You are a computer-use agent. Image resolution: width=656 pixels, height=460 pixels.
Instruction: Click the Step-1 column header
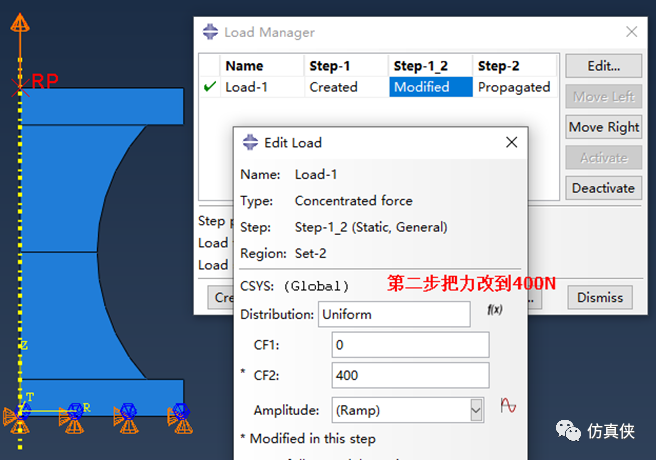(x=346, y=66)
